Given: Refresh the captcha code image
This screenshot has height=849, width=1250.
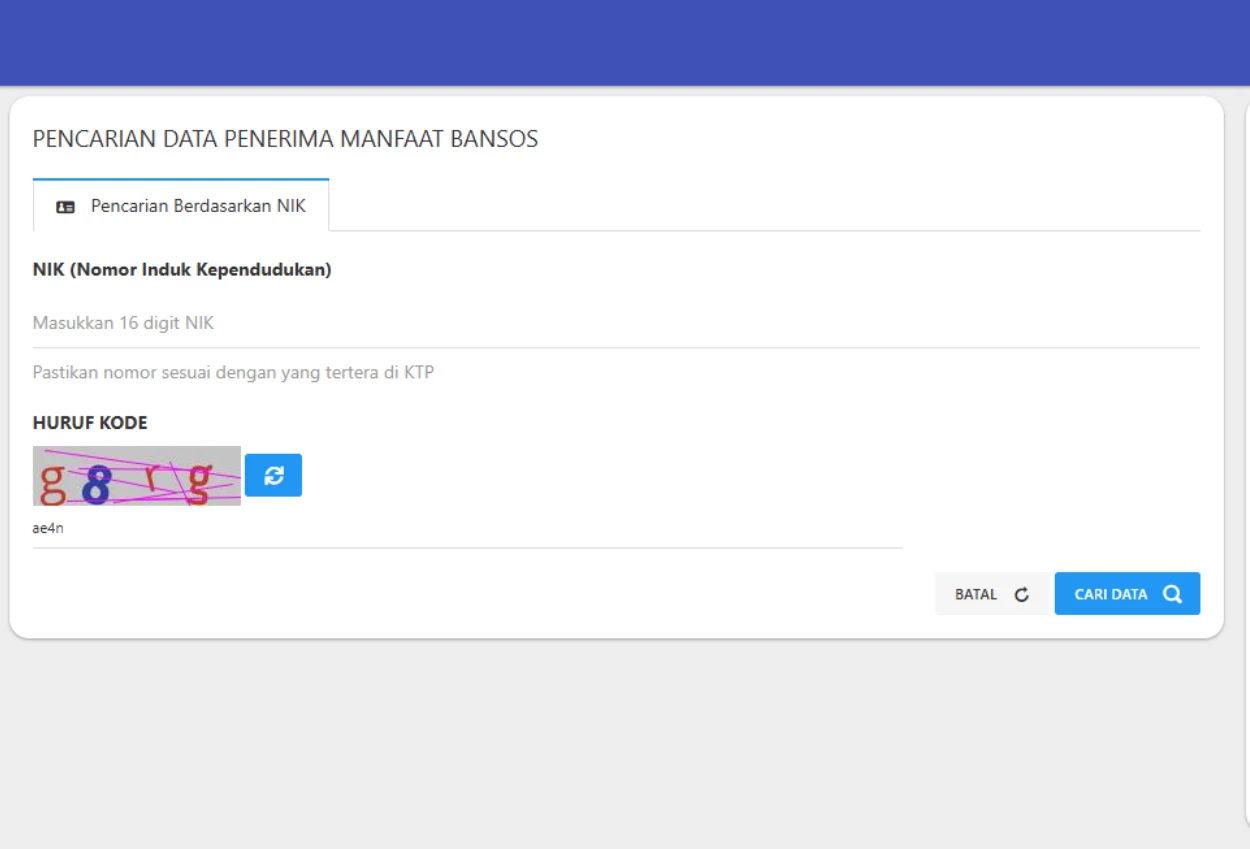Looking at the screenshot, I should click(273, 475).
